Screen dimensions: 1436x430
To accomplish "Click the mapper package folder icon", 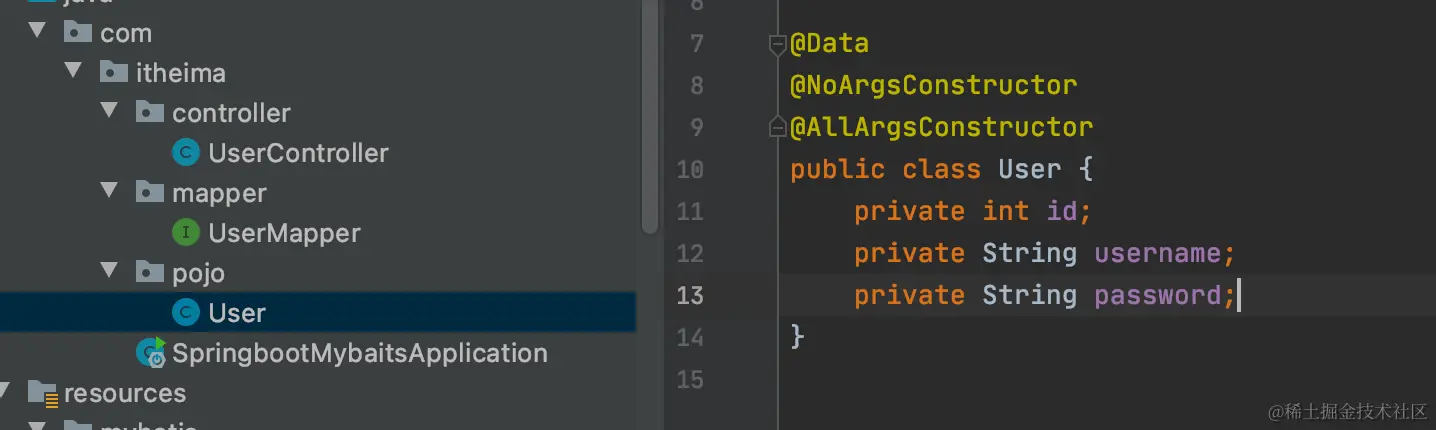I will click(x=150, y=193).
